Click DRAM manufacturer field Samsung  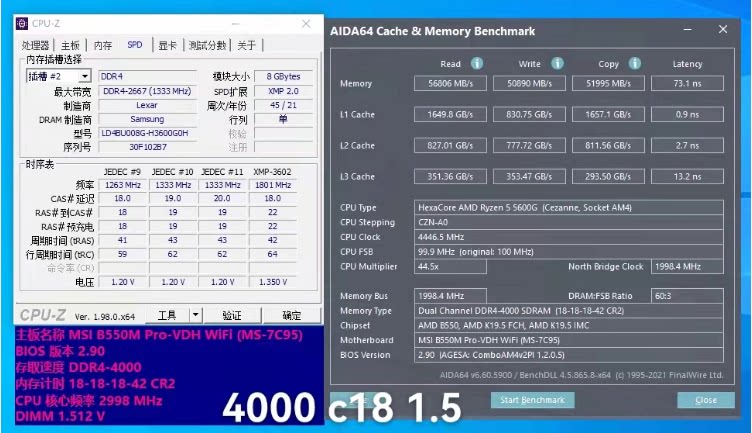coord(147,119)
